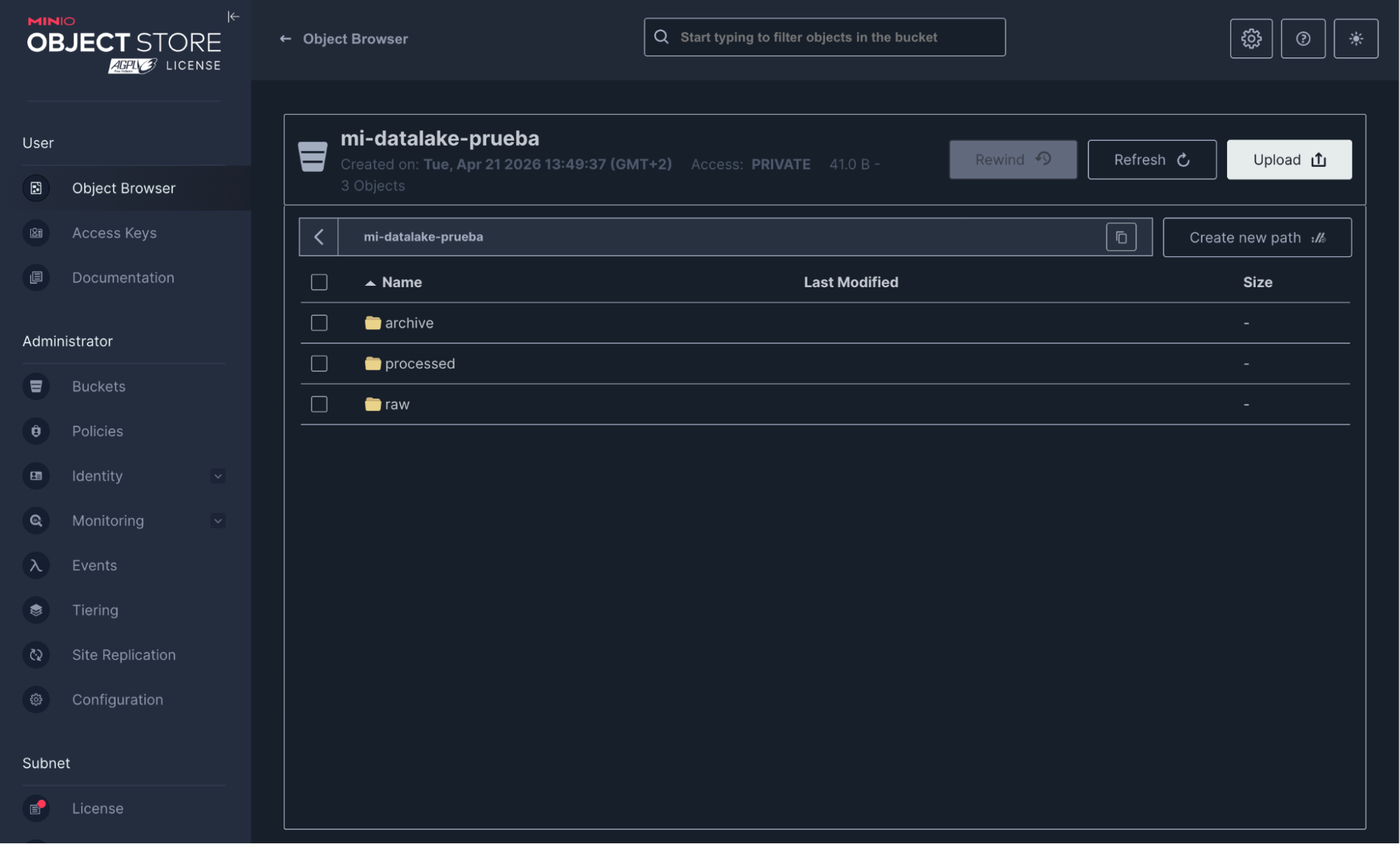
Task: Click the back arrow next to Object Browser
Action: click(x=285, y=39)
